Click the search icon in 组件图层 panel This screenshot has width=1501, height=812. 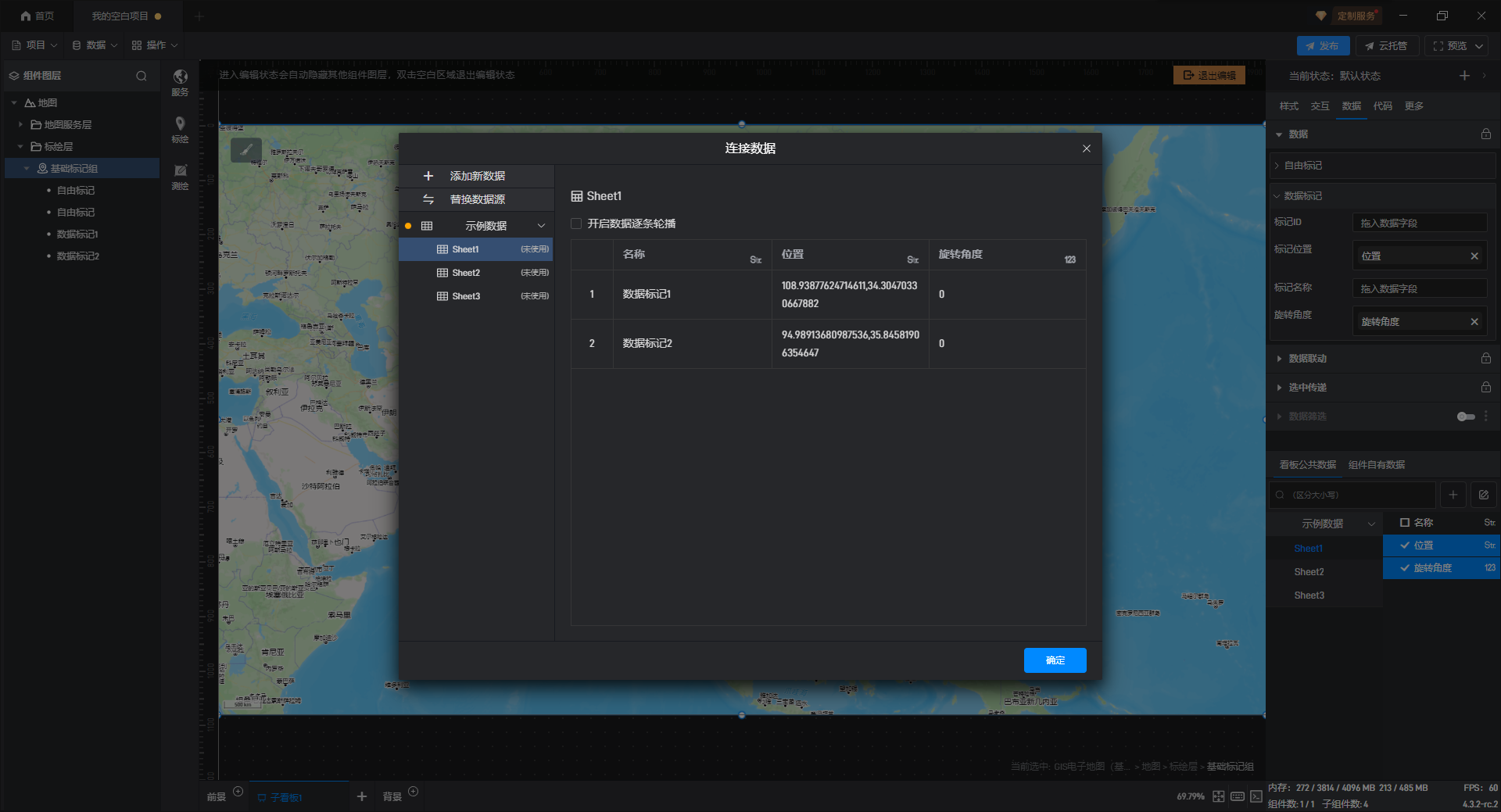click(142, 76)
